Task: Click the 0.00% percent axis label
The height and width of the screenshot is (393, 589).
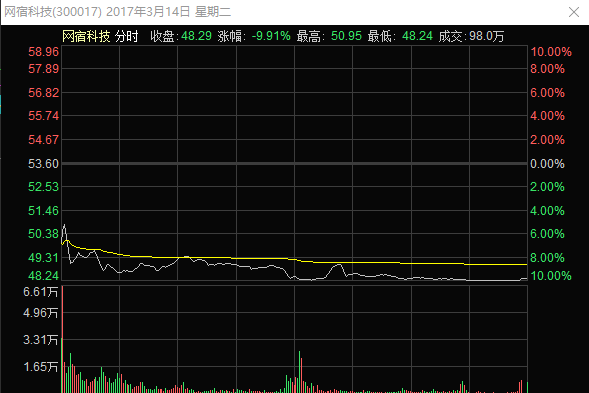Action: pyautogui.click(x=547, y=164)
